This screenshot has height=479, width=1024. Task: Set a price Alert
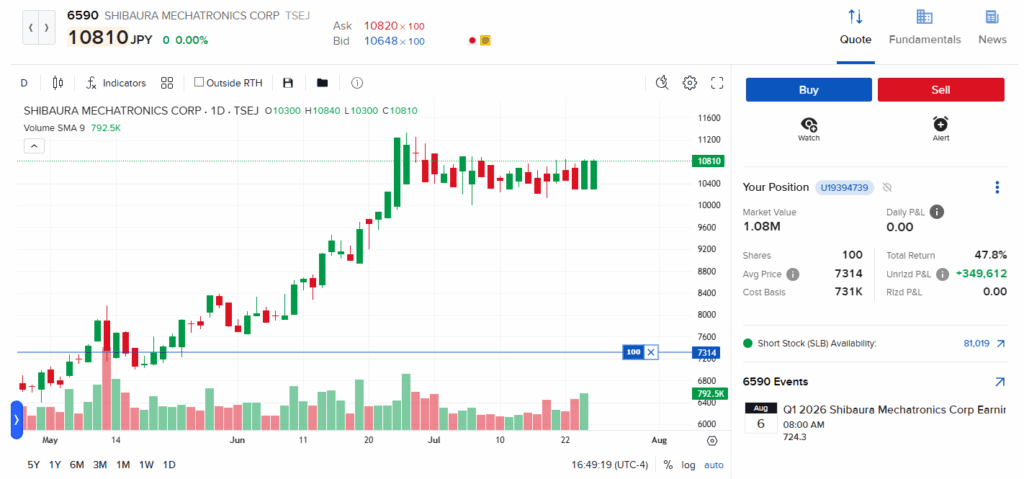[940, 129]
